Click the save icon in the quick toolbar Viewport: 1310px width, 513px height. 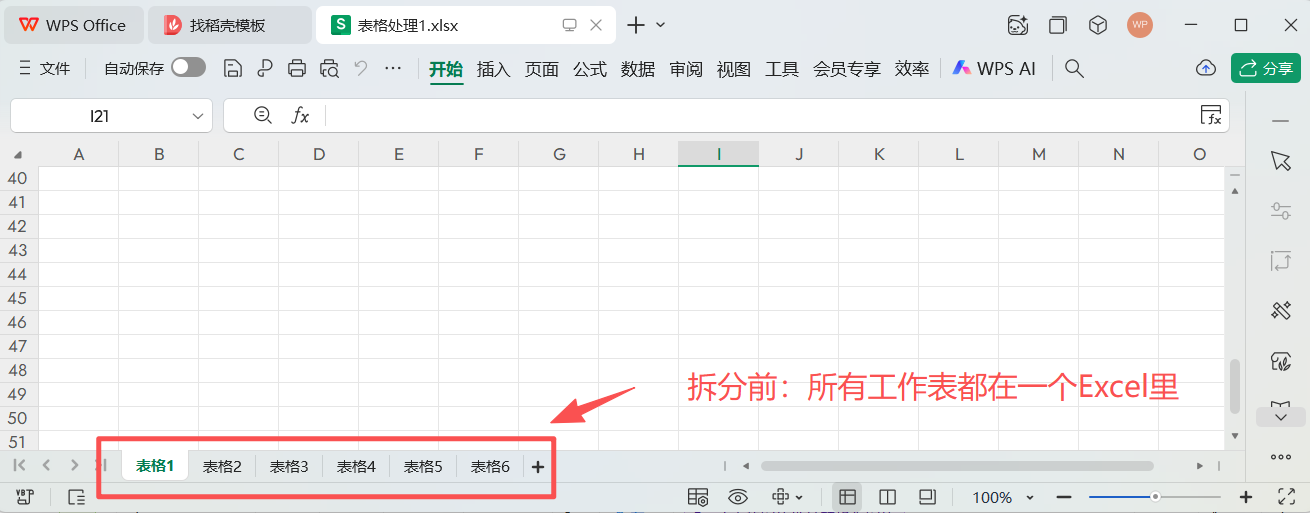233,68
